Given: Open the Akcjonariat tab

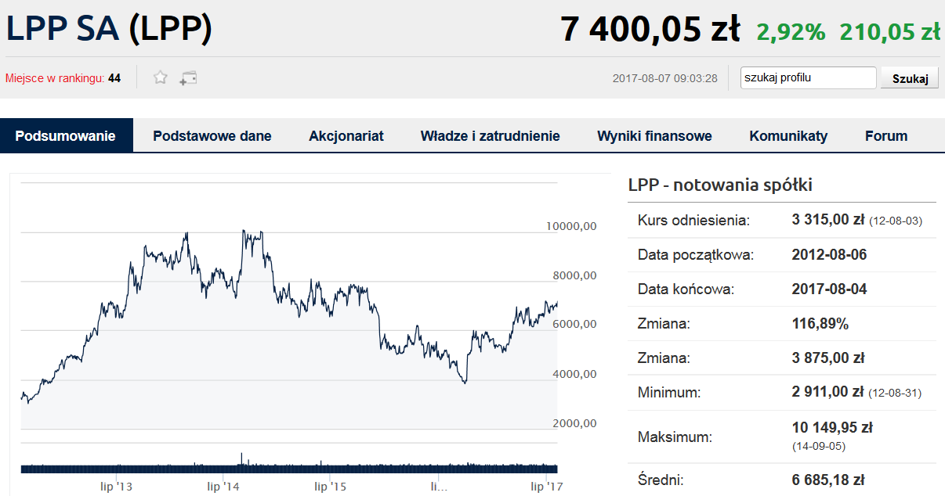Looking at the screenshot, I should click(346, 136).
